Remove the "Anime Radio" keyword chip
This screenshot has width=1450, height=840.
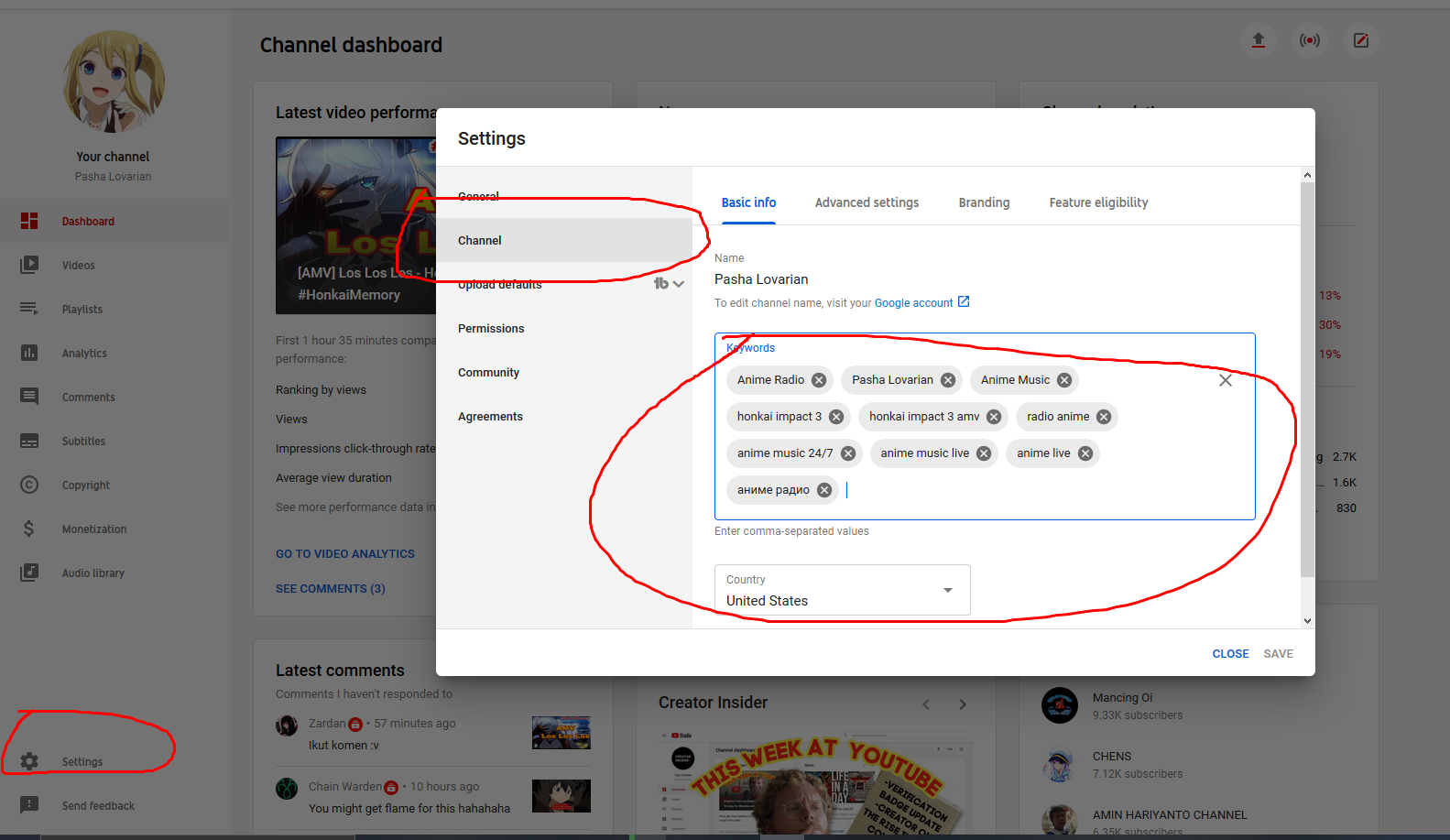point(819,380)
